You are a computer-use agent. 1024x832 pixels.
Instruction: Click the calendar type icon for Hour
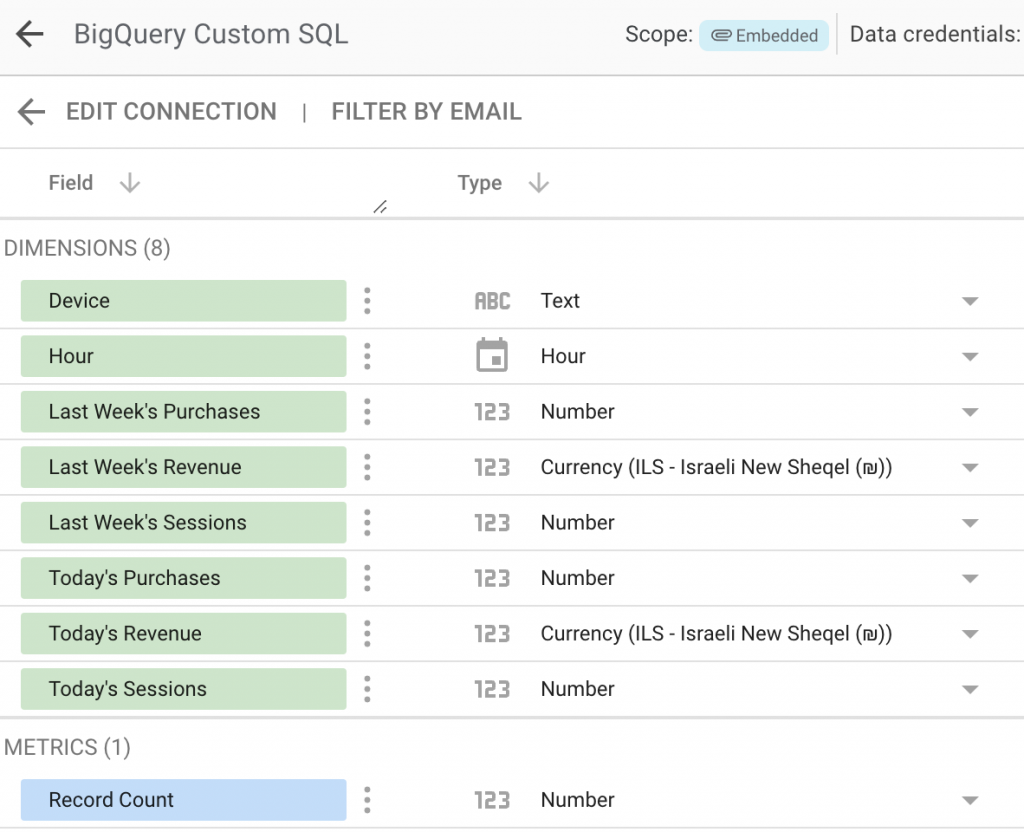point(492,355)
